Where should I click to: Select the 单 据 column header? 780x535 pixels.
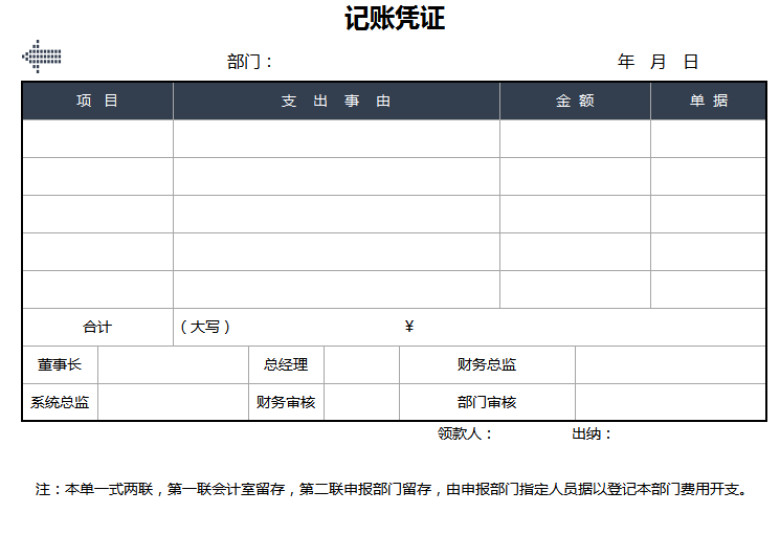pyautogui.click(x=708, y=101)
